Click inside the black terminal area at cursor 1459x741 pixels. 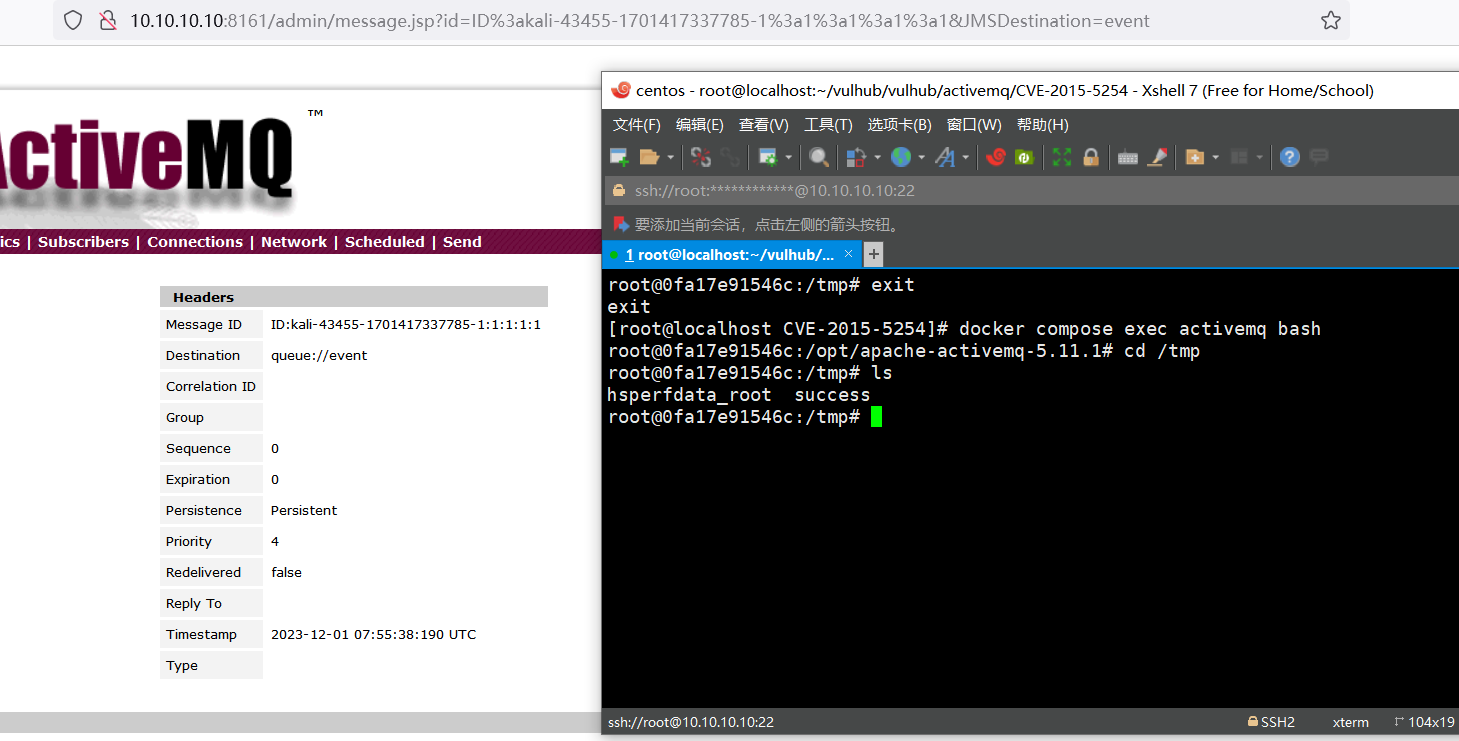click(x=876, y=417)
